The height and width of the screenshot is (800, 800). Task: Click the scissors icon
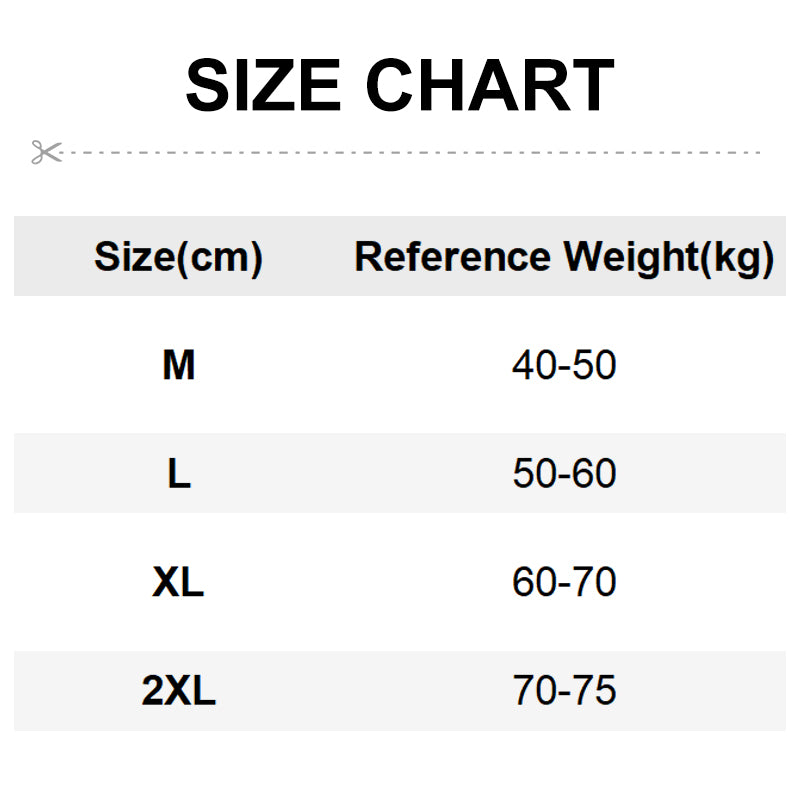46,153
